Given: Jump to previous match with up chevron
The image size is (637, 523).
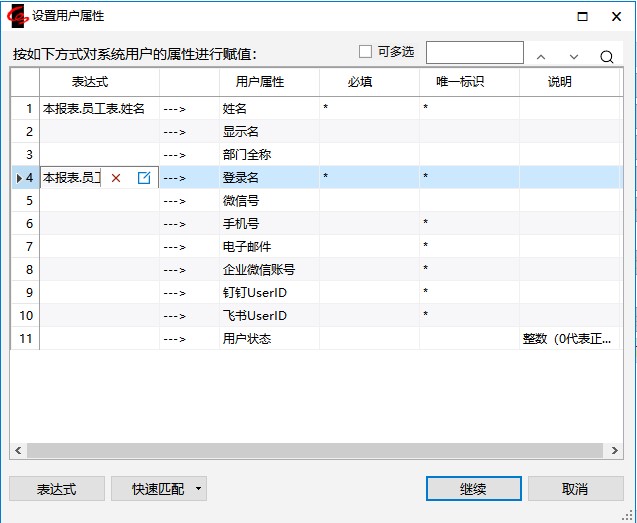Looking at the screenshot, I should (x=541, y=57).
